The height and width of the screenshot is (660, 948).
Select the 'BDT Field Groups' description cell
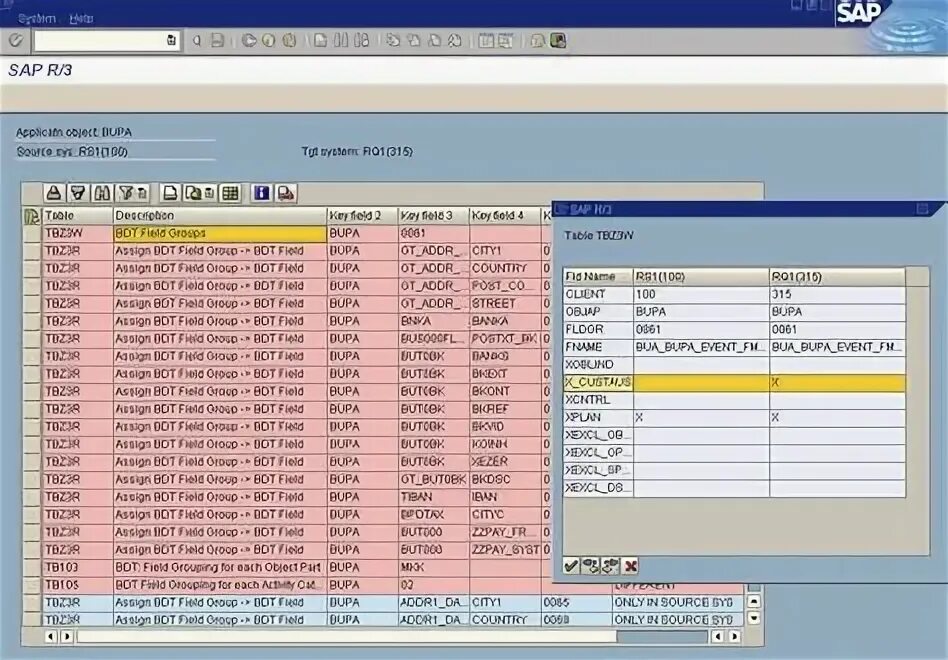click(x=219, y=233)
